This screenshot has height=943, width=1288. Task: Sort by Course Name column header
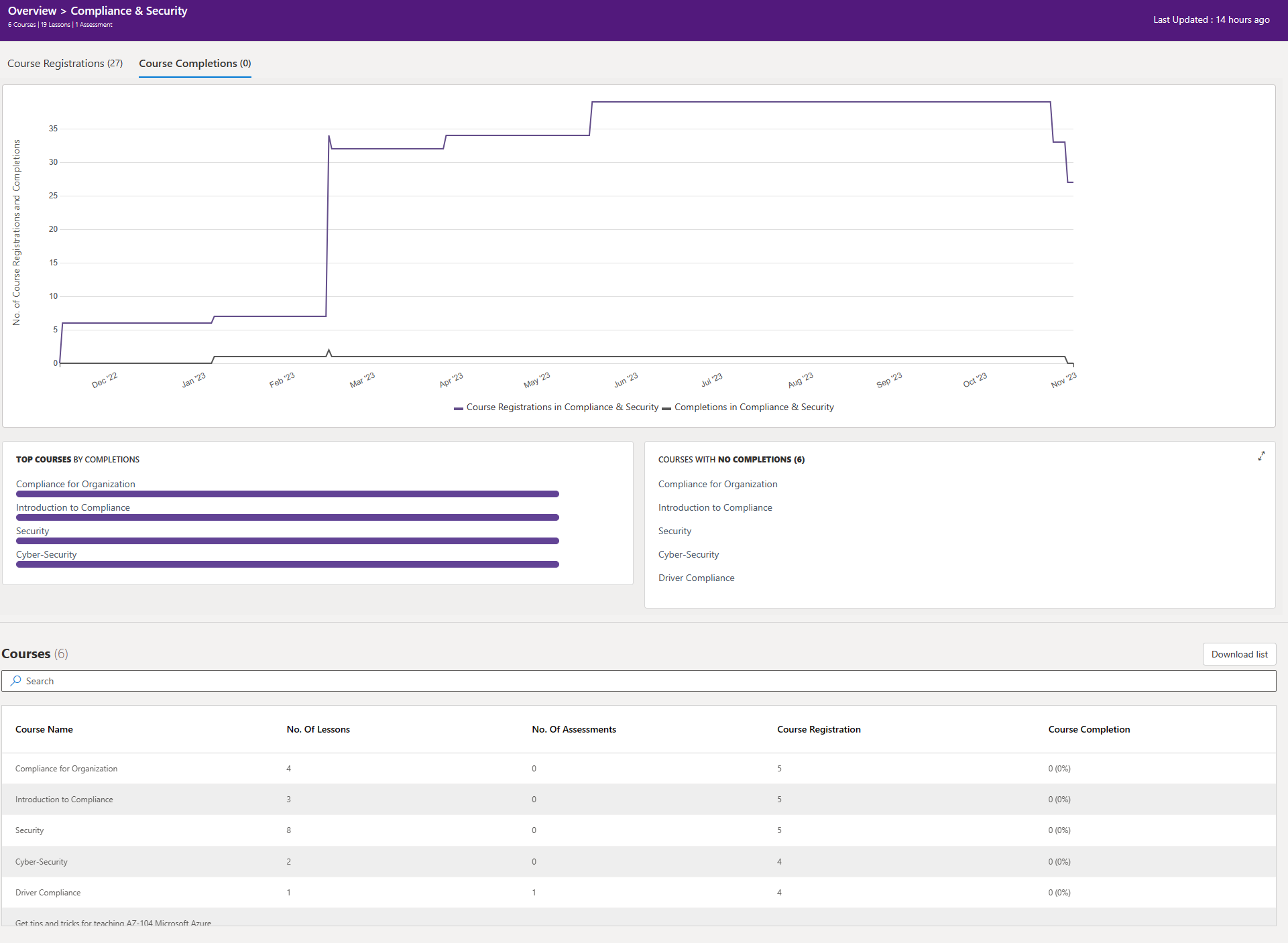click(44, 729)
